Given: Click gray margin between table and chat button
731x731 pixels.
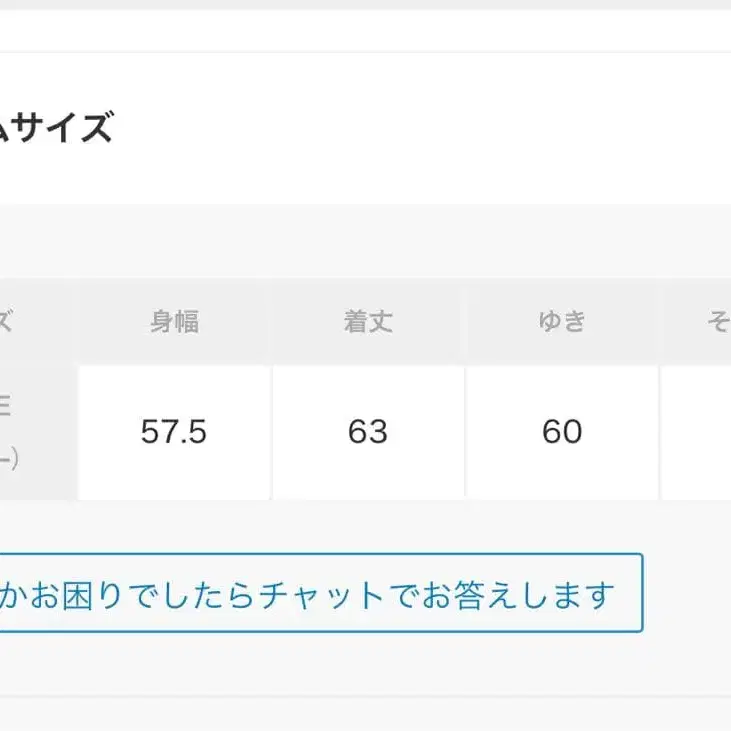Looking at the screenshot, I should pyautogui.click(x=365, y=526).
